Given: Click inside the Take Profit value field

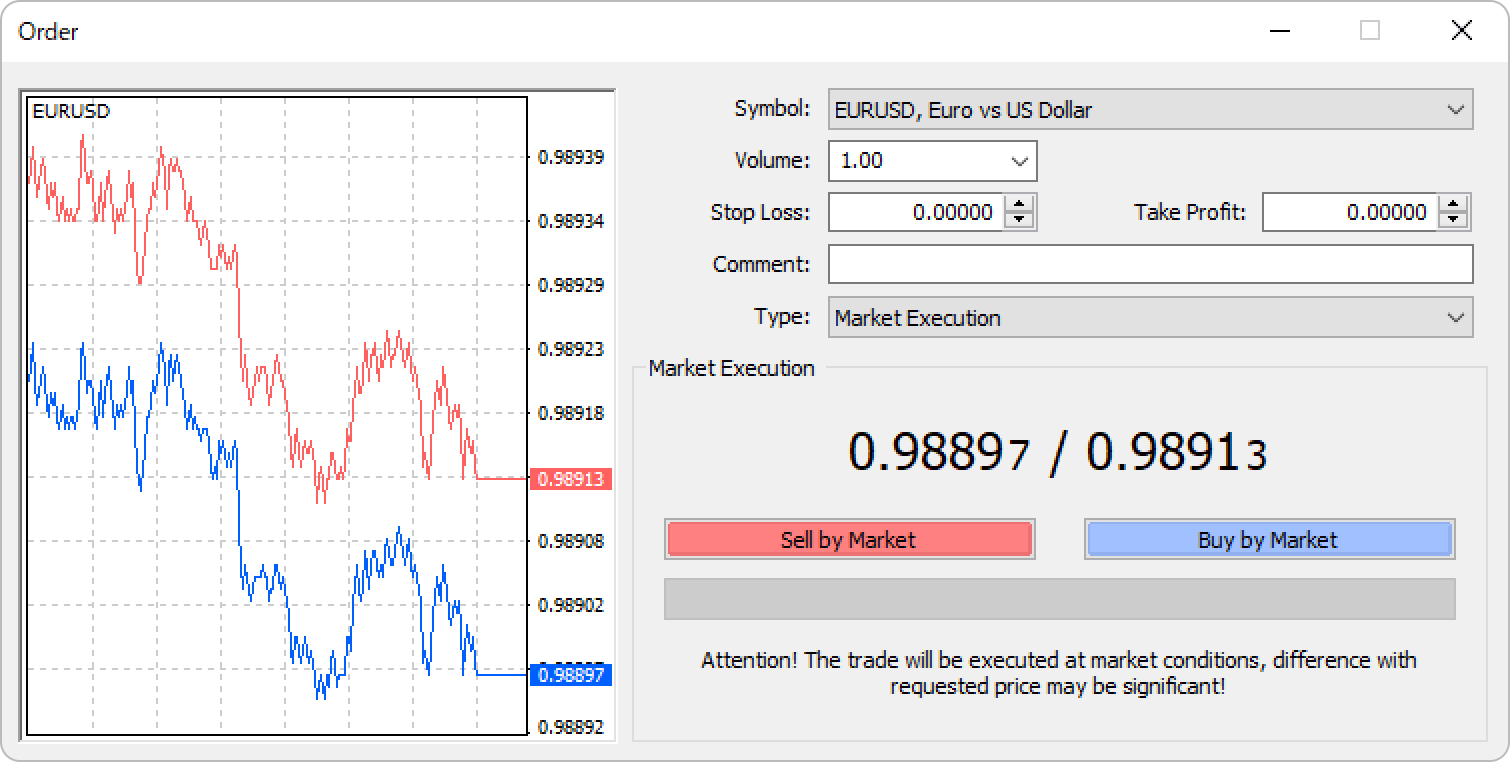Looking at the screenshot, I should [x=1350, y=212].
